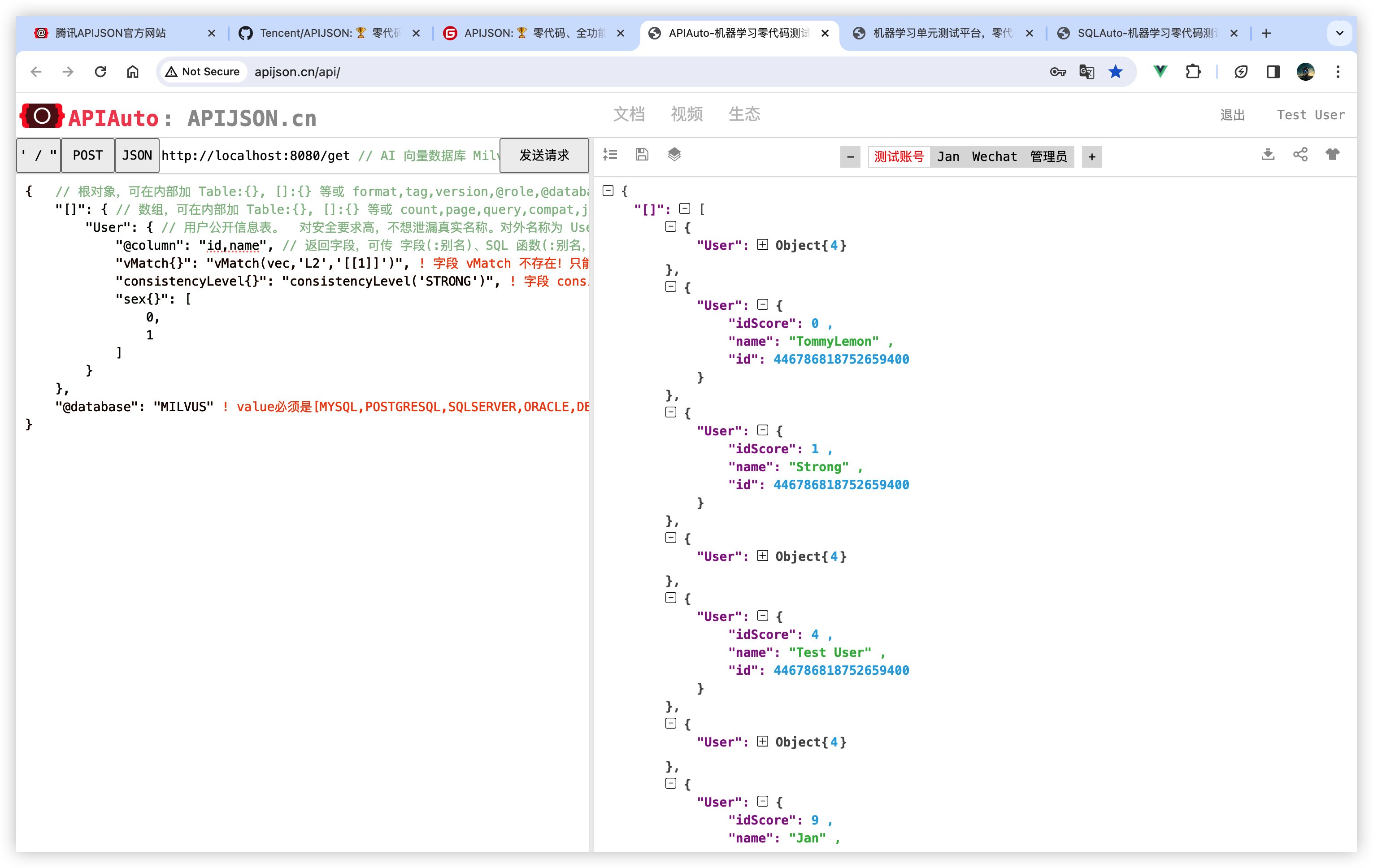Toggle the JSON request type button
1373x868 pixels.
click(137, 156)
